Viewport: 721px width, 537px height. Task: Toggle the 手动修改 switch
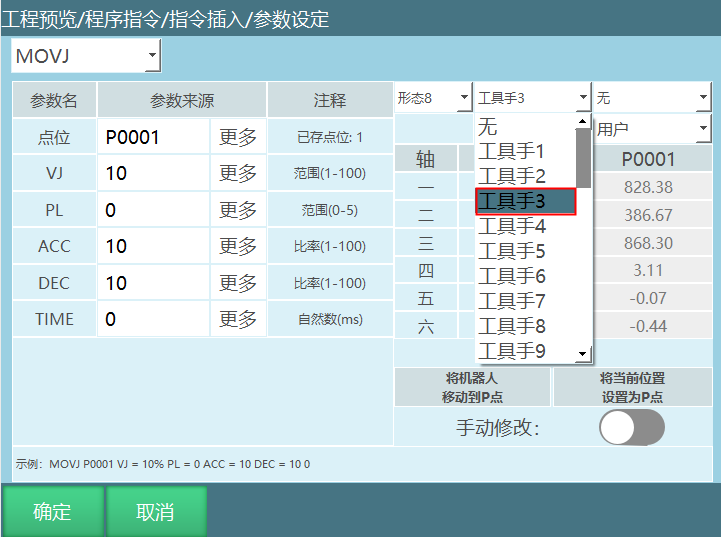click(x=631, y=428)
